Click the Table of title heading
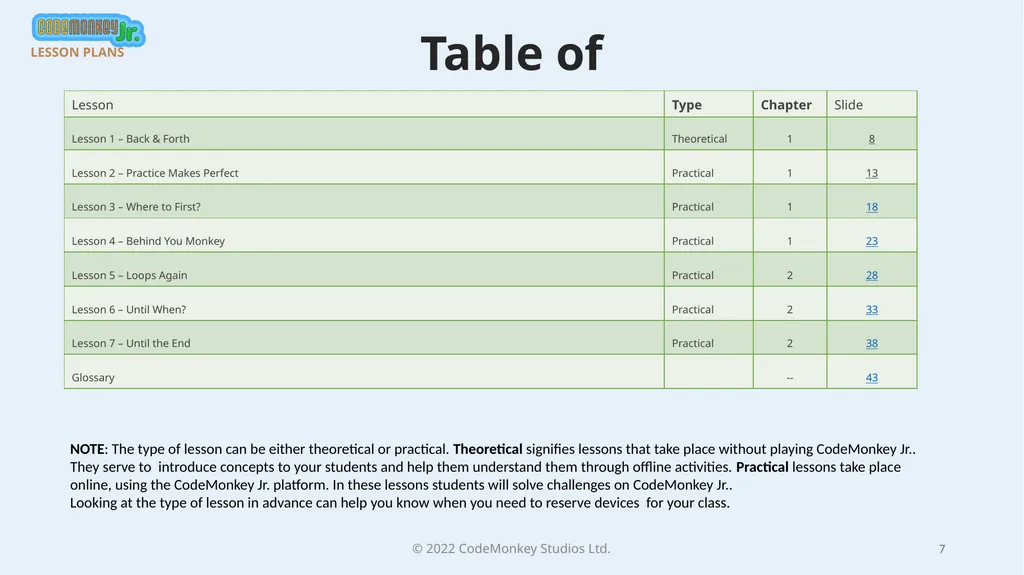Screen dimensions: 1024x575 tap(512, 53)
